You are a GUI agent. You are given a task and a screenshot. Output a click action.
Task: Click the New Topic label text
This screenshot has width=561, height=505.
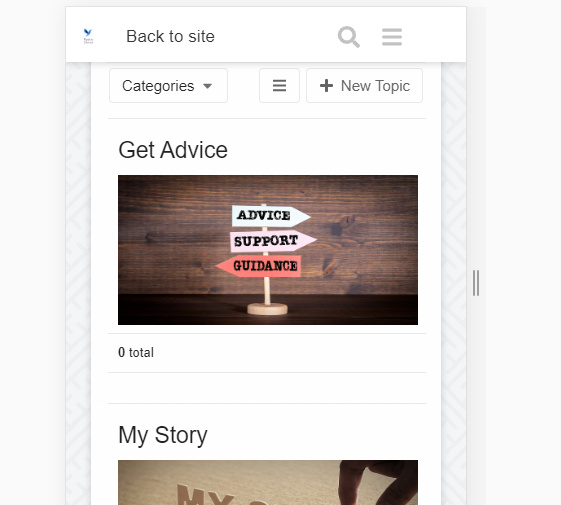point(375,86)
